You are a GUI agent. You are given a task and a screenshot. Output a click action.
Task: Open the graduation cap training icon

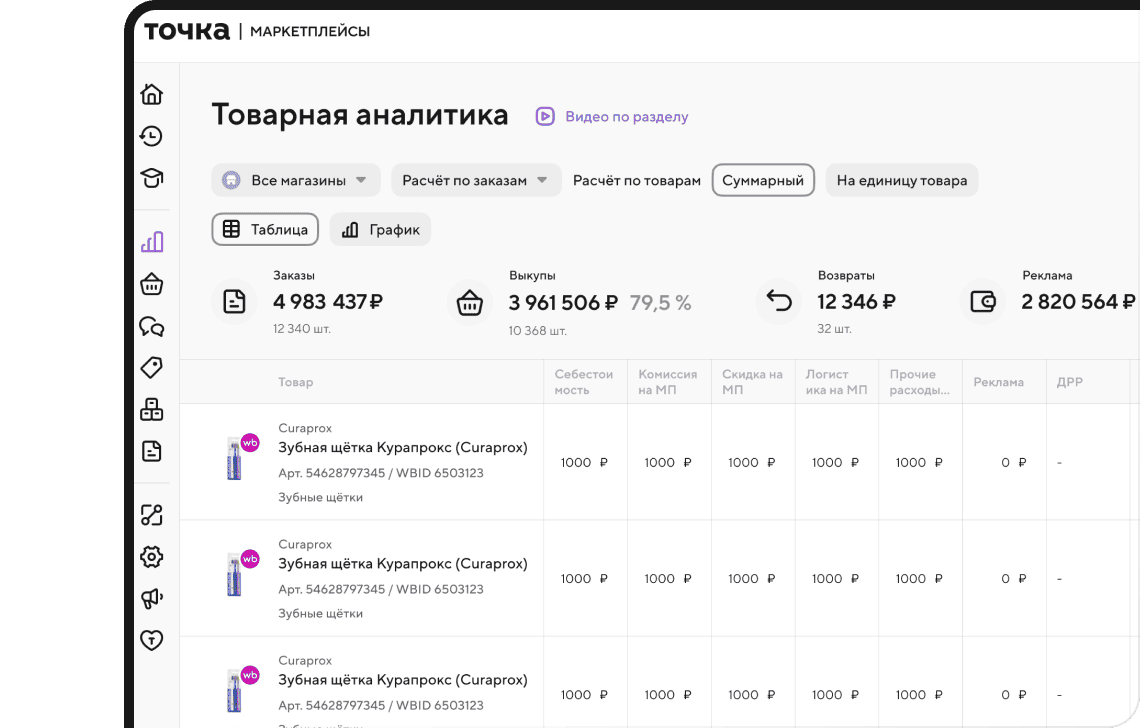click(x=151, y=179)
